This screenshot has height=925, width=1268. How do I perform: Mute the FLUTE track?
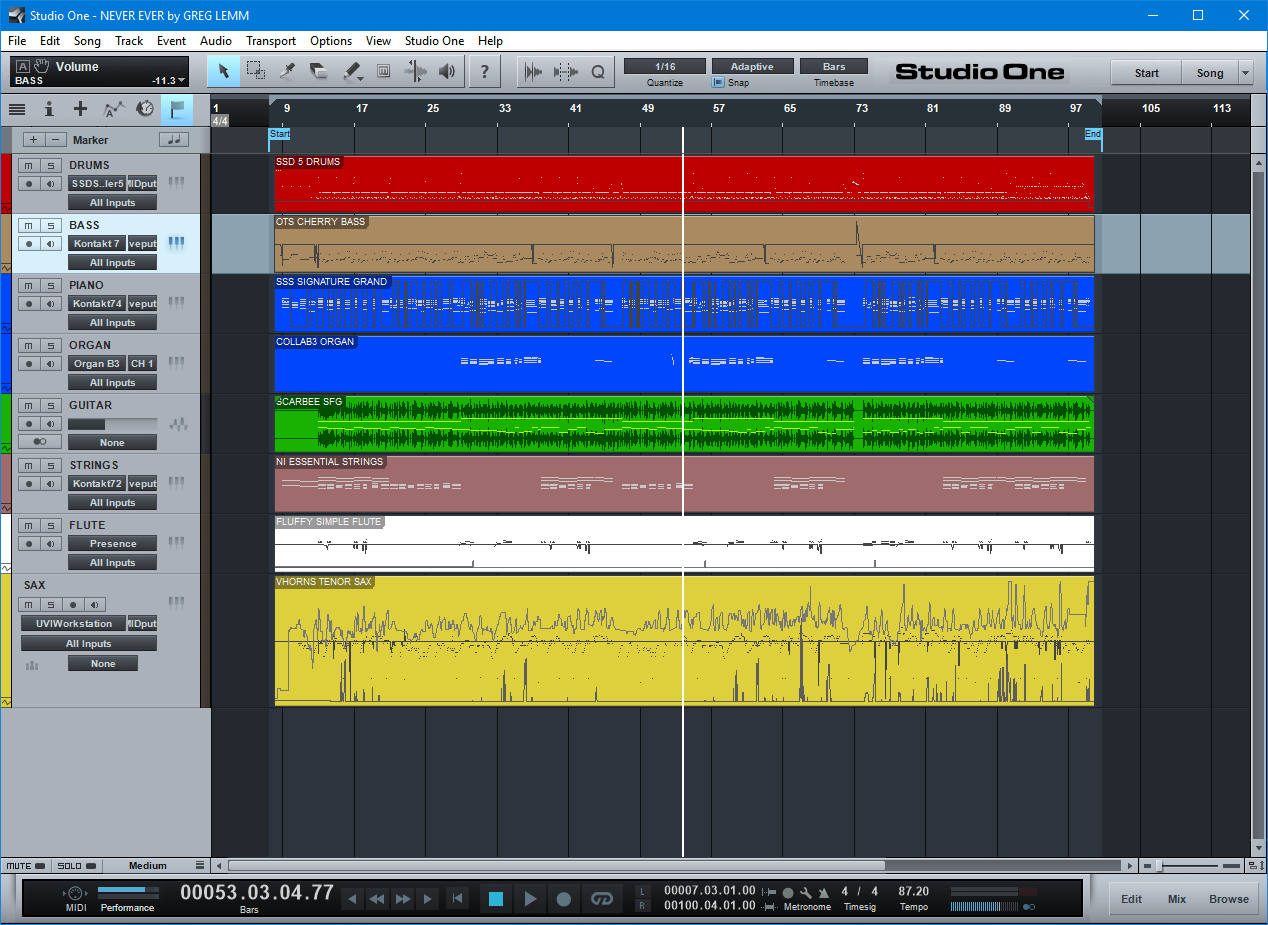pos(29,526)
